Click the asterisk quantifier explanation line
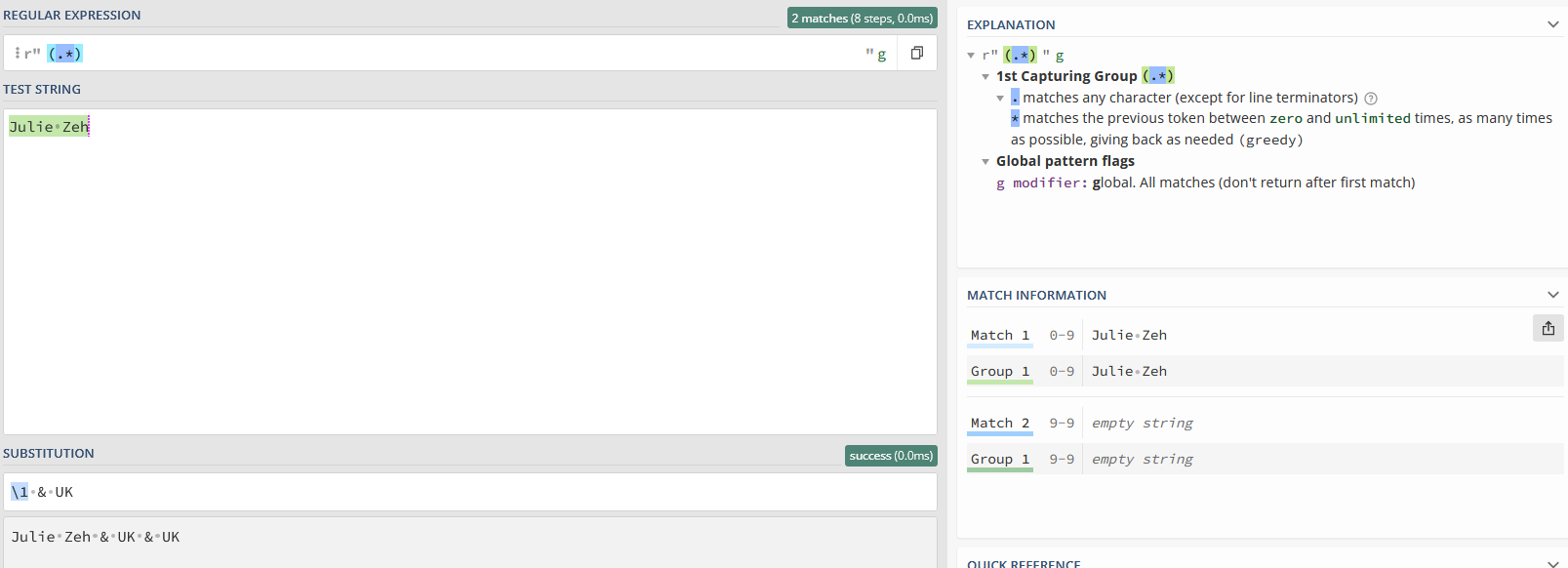The height and width of the screenshot is (568, 1568). 1281,129
